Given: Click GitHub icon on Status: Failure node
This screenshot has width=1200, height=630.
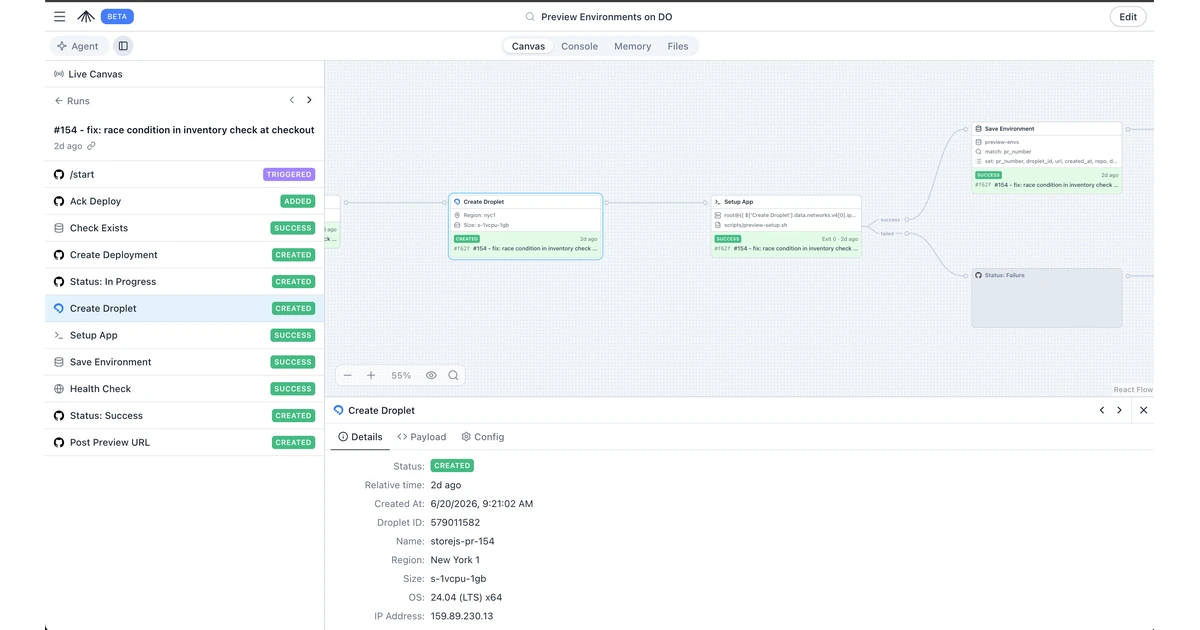Looking at the screenshot, I should [979, 275].
